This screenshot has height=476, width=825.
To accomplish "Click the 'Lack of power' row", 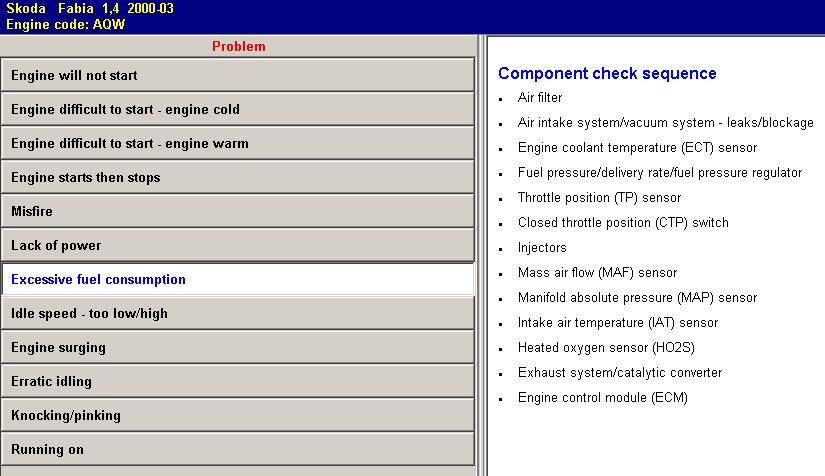I will (x=238, y=245).
